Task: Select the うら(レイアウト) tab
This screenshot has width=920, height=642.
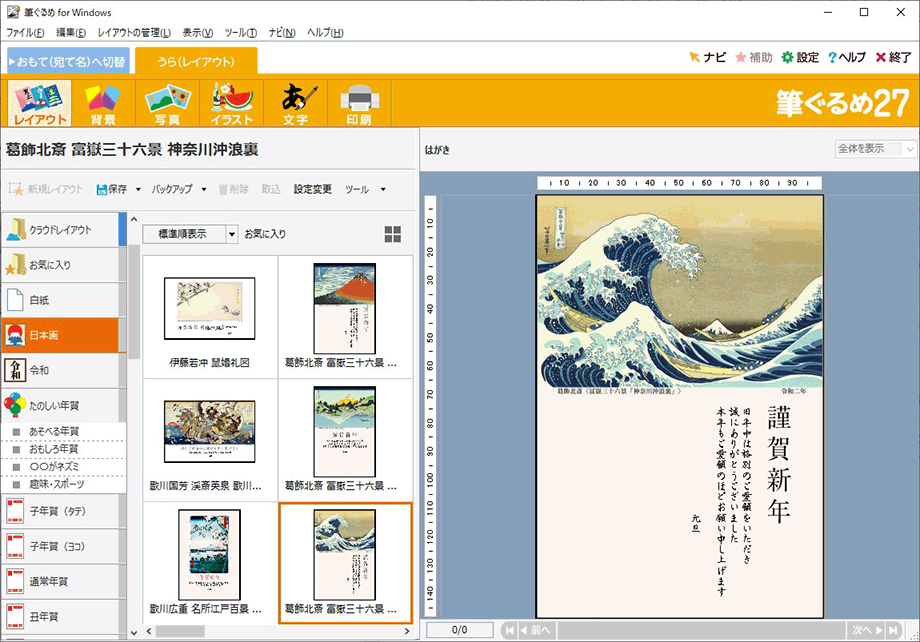Action: pyautogui.click(x=196, y=62)
